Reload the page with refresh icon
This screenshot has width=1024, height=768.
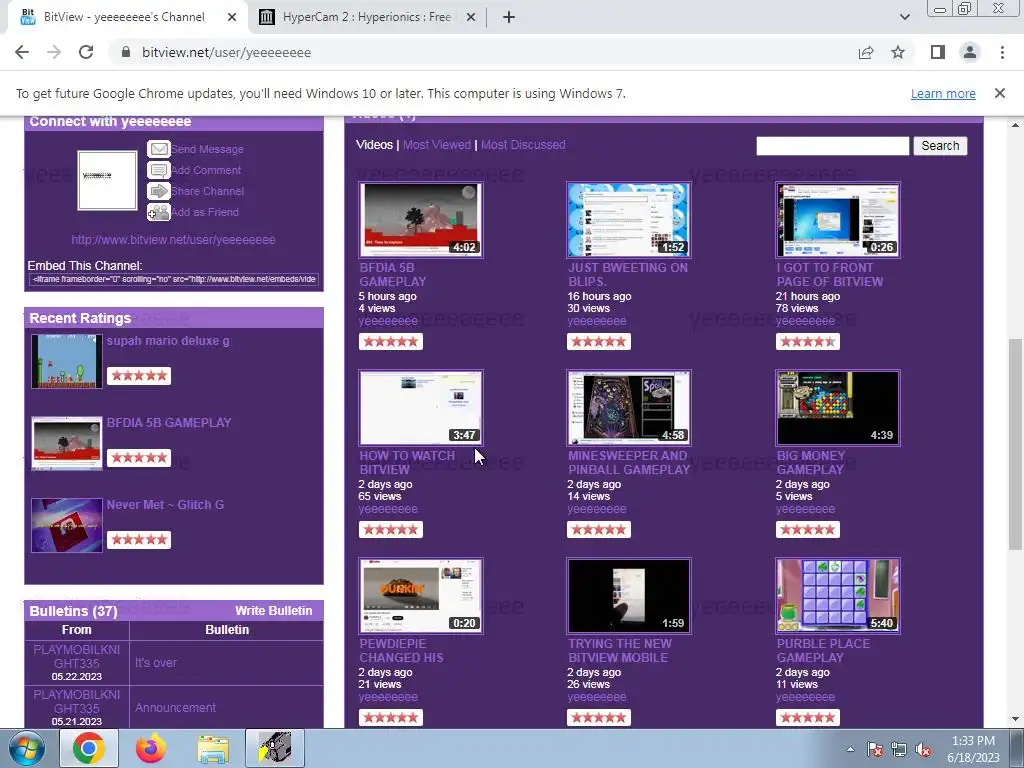click(86, 52)
